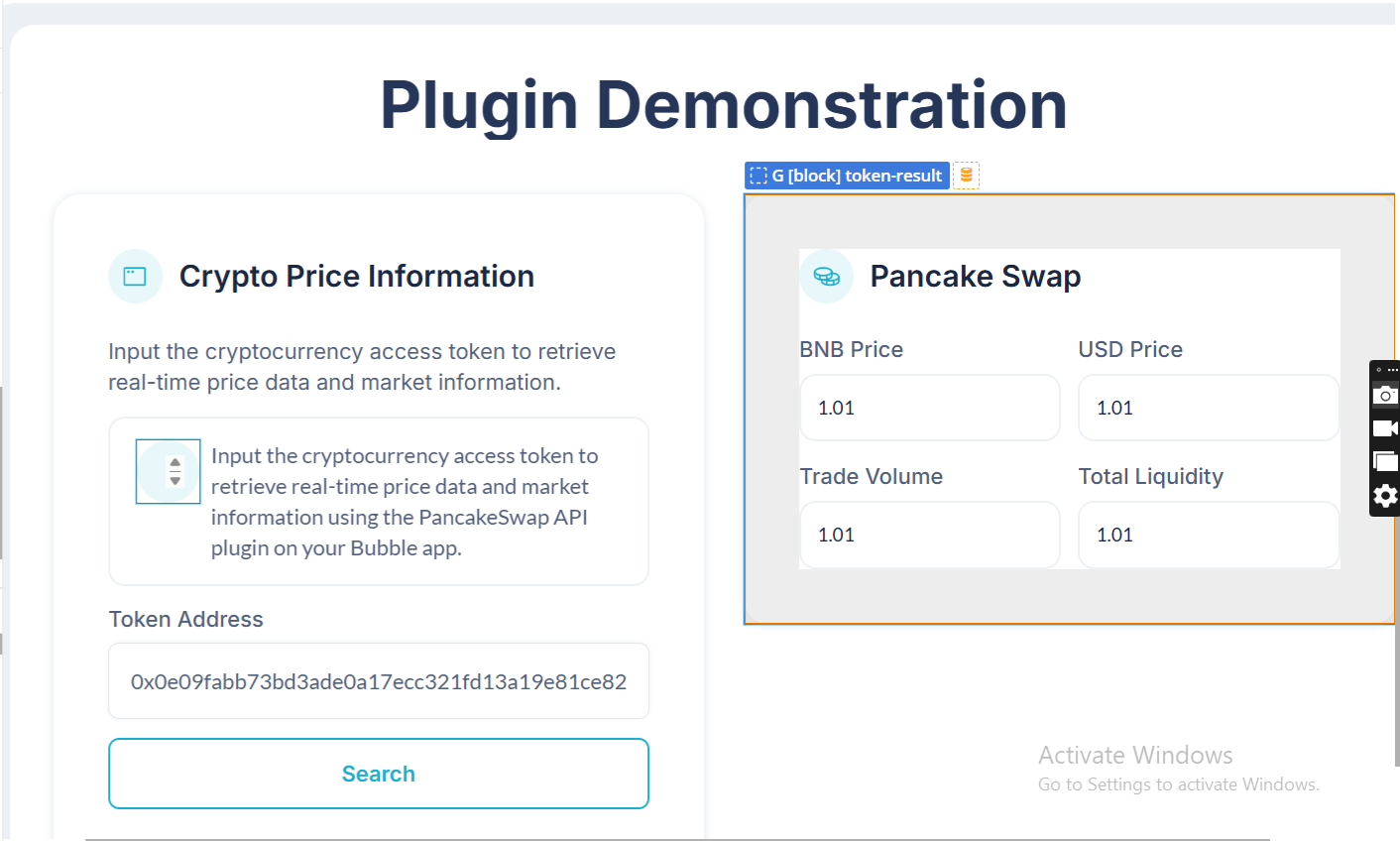Click the Search button
Viewport: 1400px width, 841px height.
379,774
